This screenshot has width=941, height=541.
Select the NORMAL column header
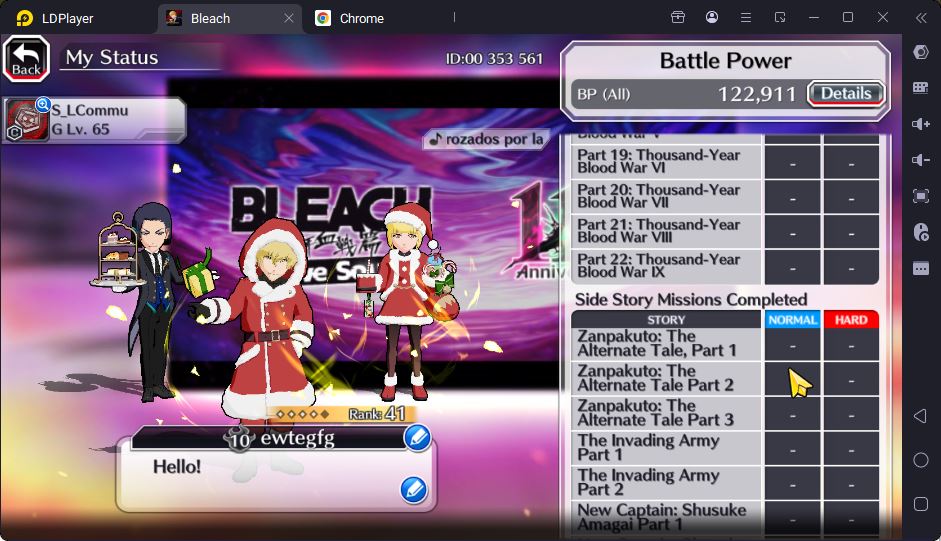(792, 319)
